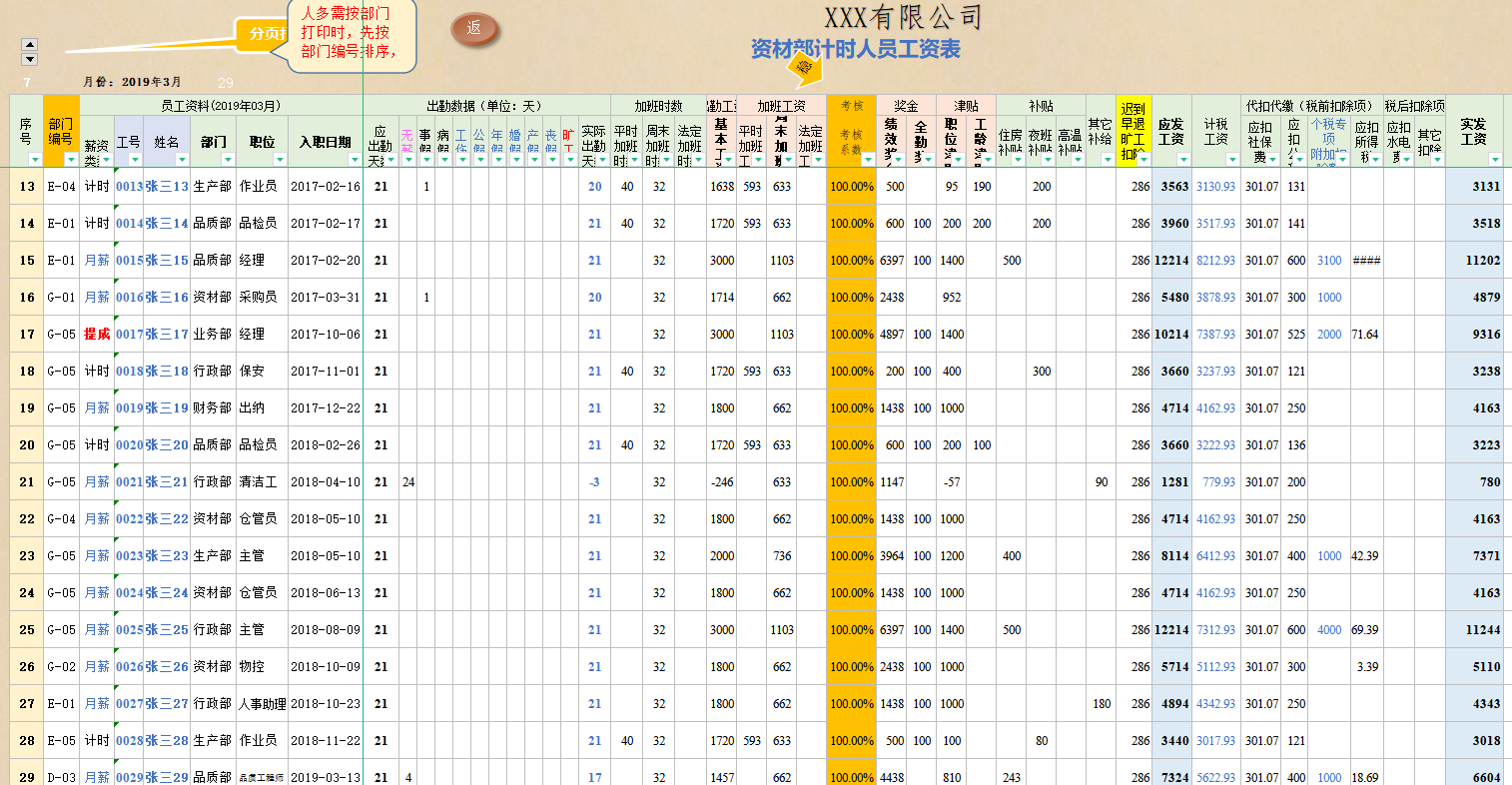Viewport: 1512px width, 785px height.
Task: Click the down scroll spinner arrow
Action: click(x=31, y=58)
